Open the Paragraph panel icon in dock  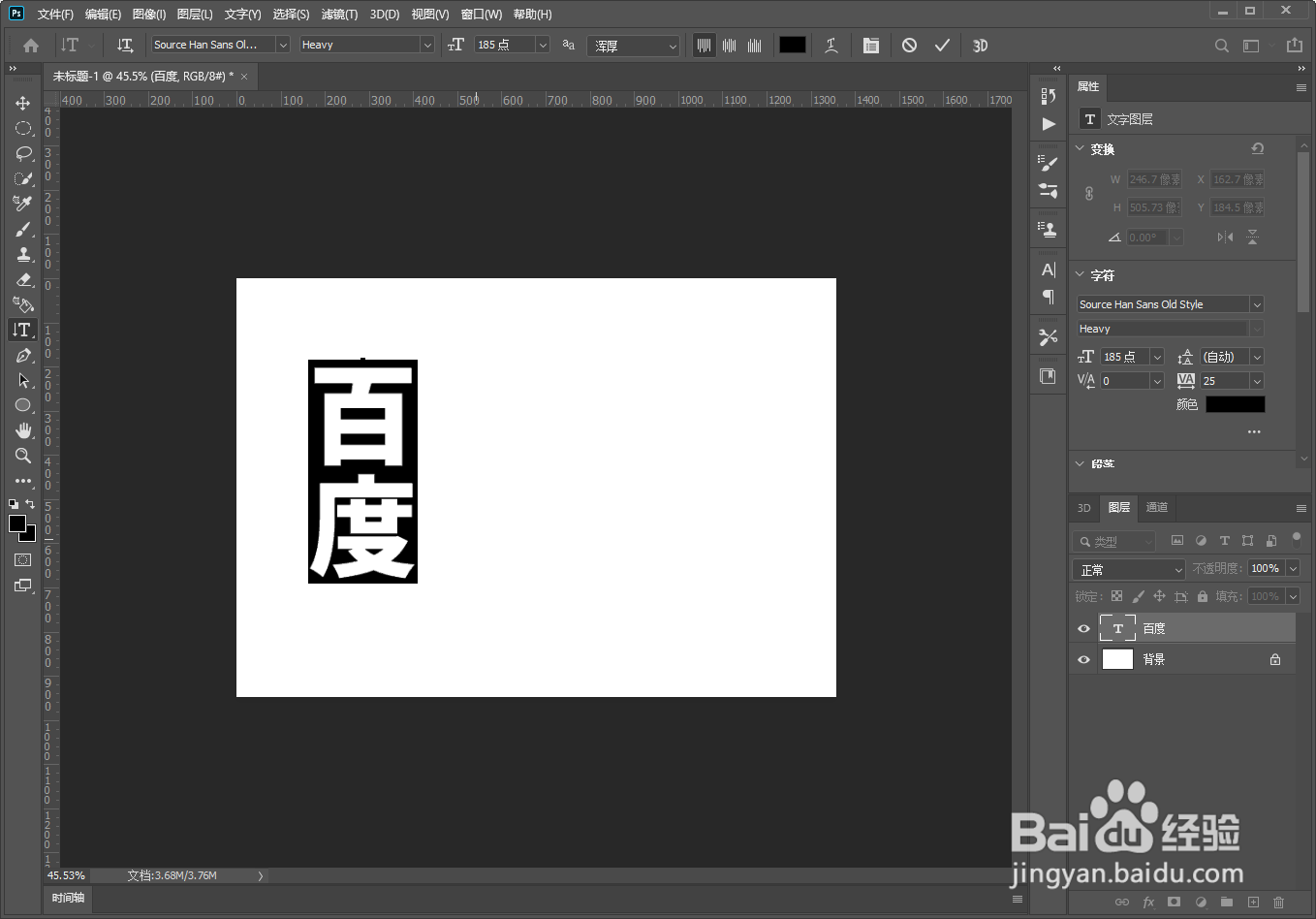tap(1049, 297)
